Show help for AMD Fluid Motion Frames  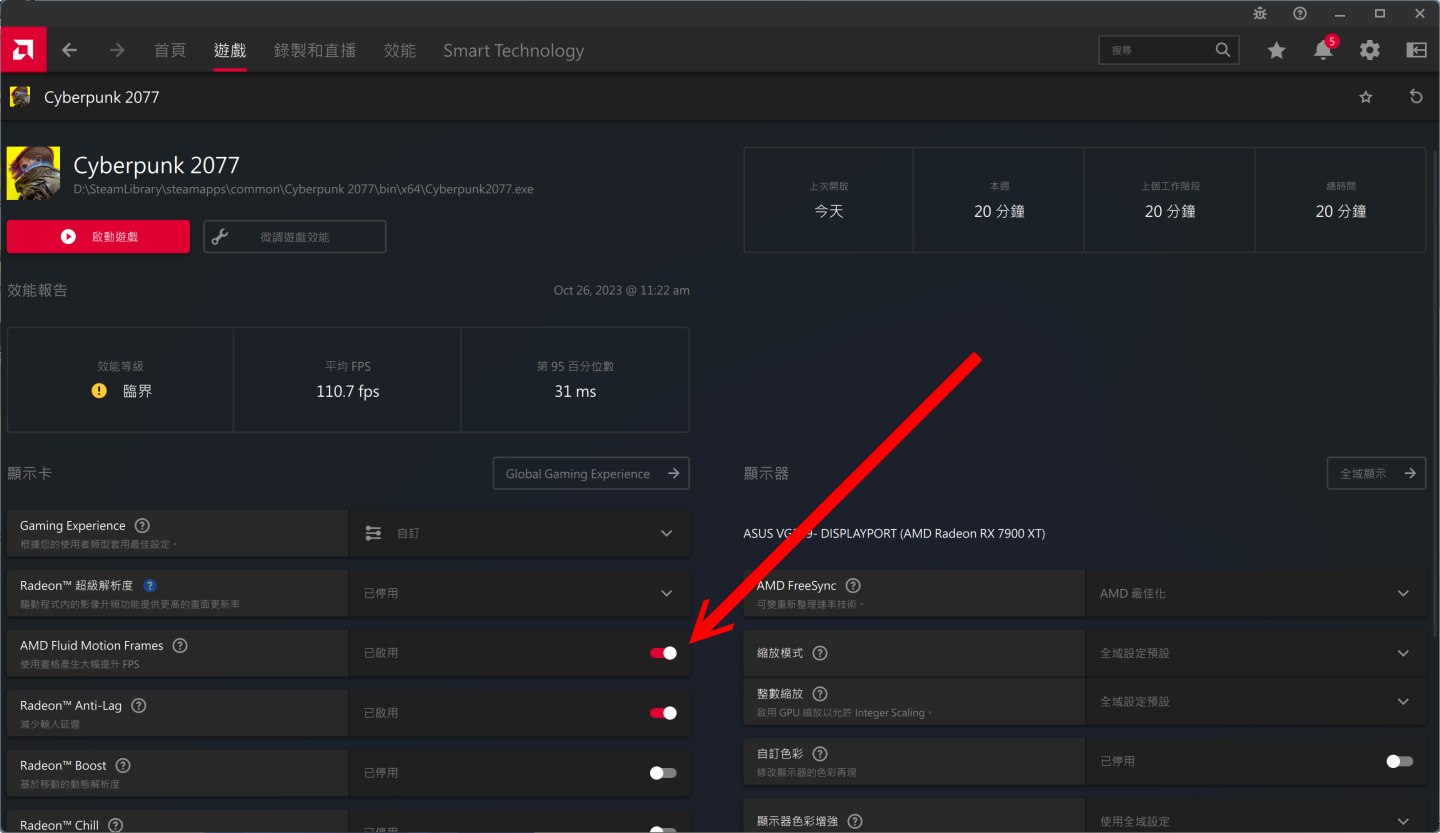tap(180, 646)
